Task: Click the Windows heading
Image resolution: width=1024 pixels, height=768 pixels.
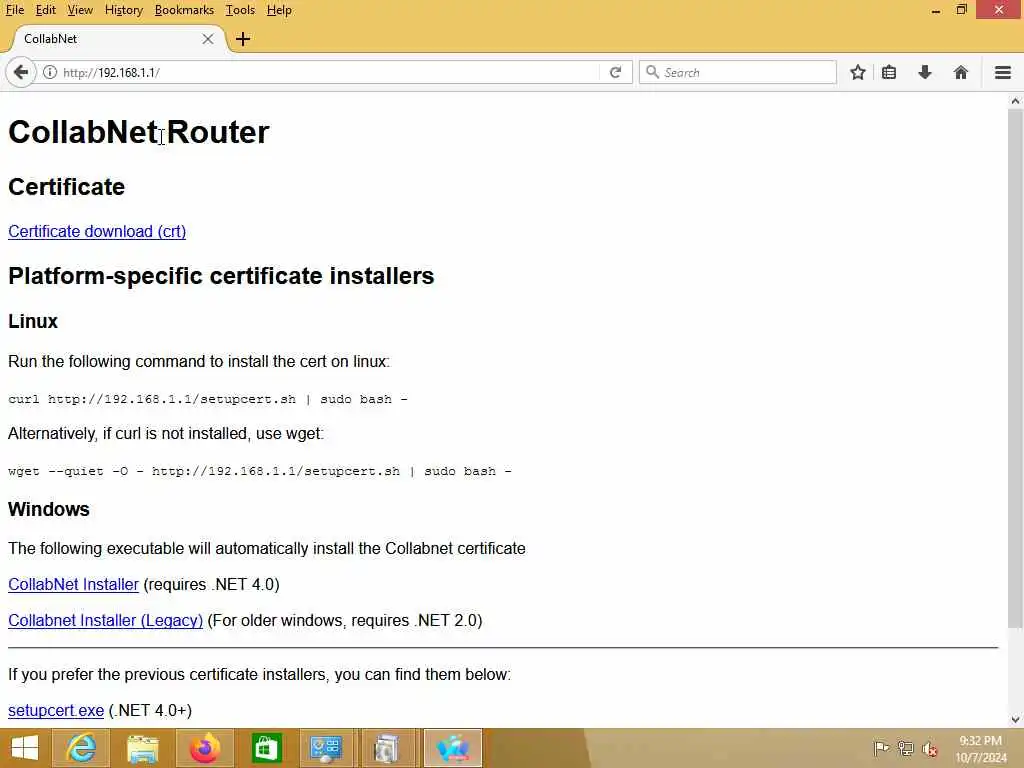Action: point(48,509)
